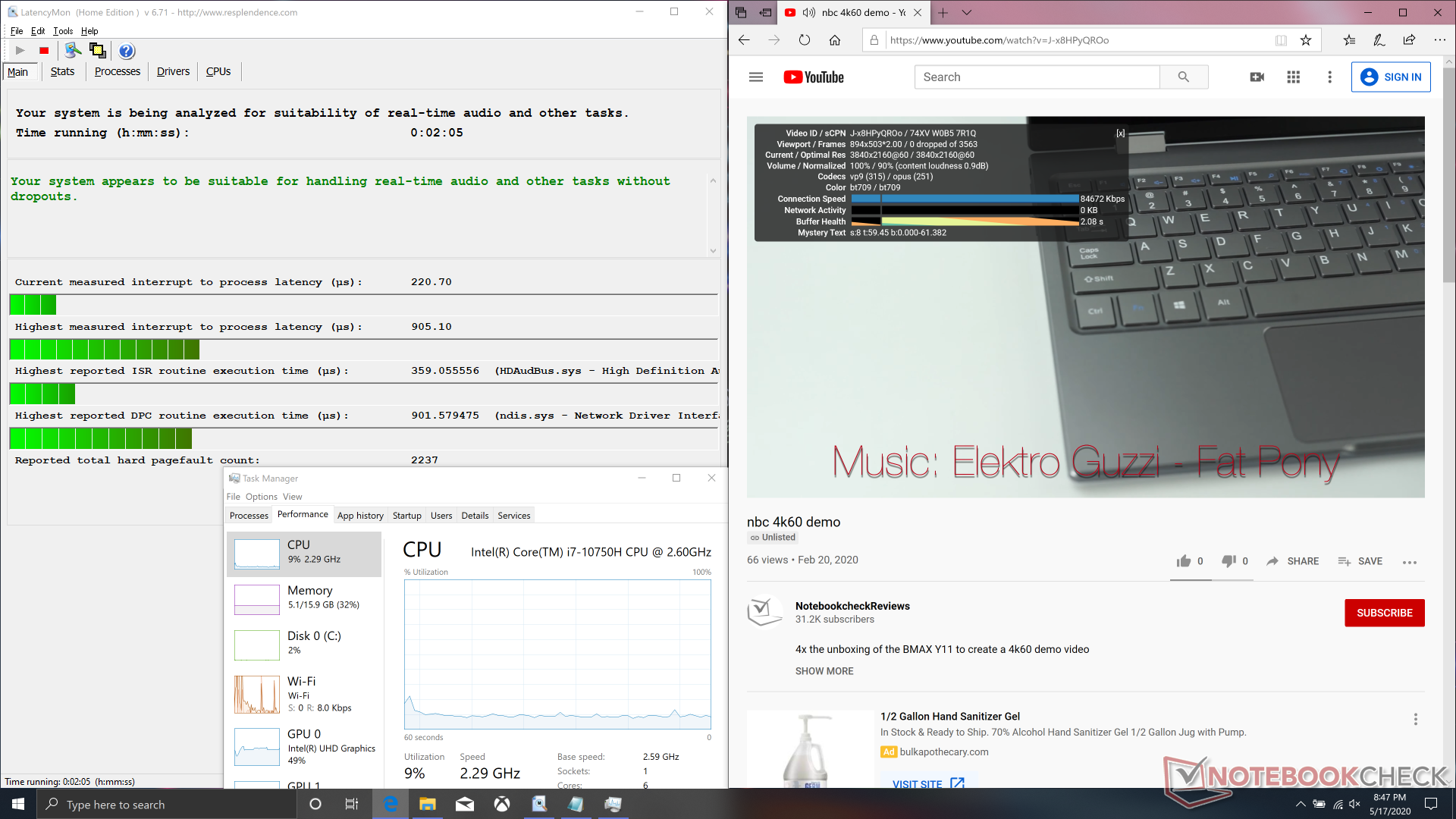Like the nbc 4k60 demo video
Viewport: 1456px width, 819px height.
(1184, 561)
